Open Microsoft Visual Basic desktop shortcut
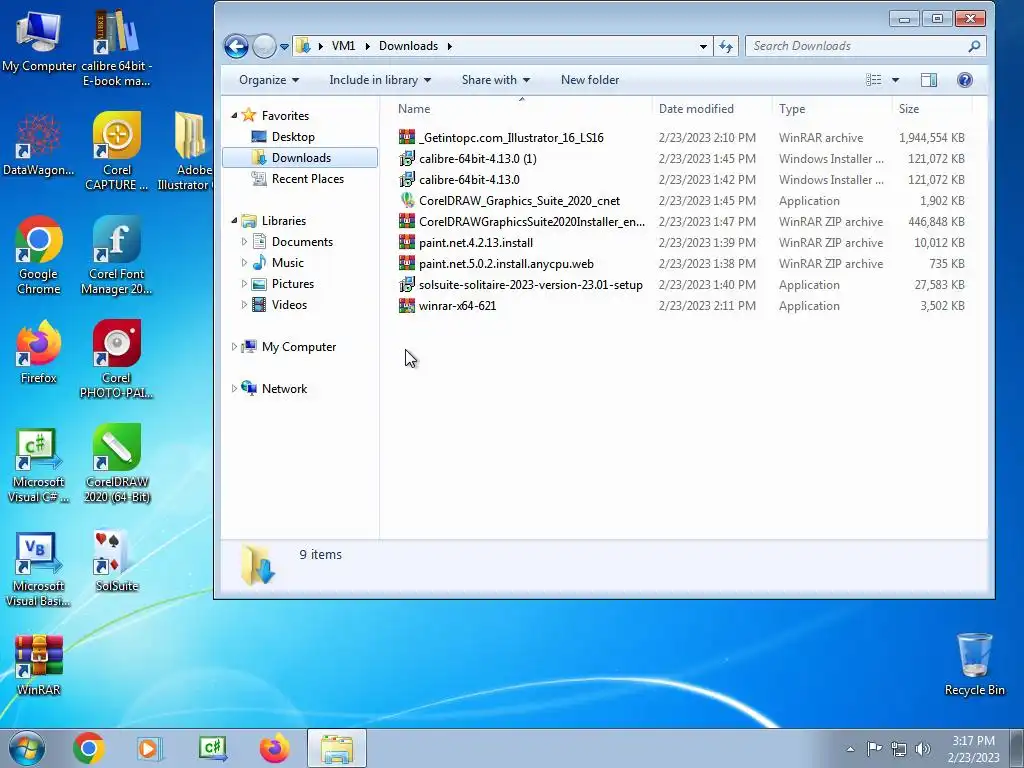The width and height of the screenshot is (1024, 768). (x=39, y=569)
